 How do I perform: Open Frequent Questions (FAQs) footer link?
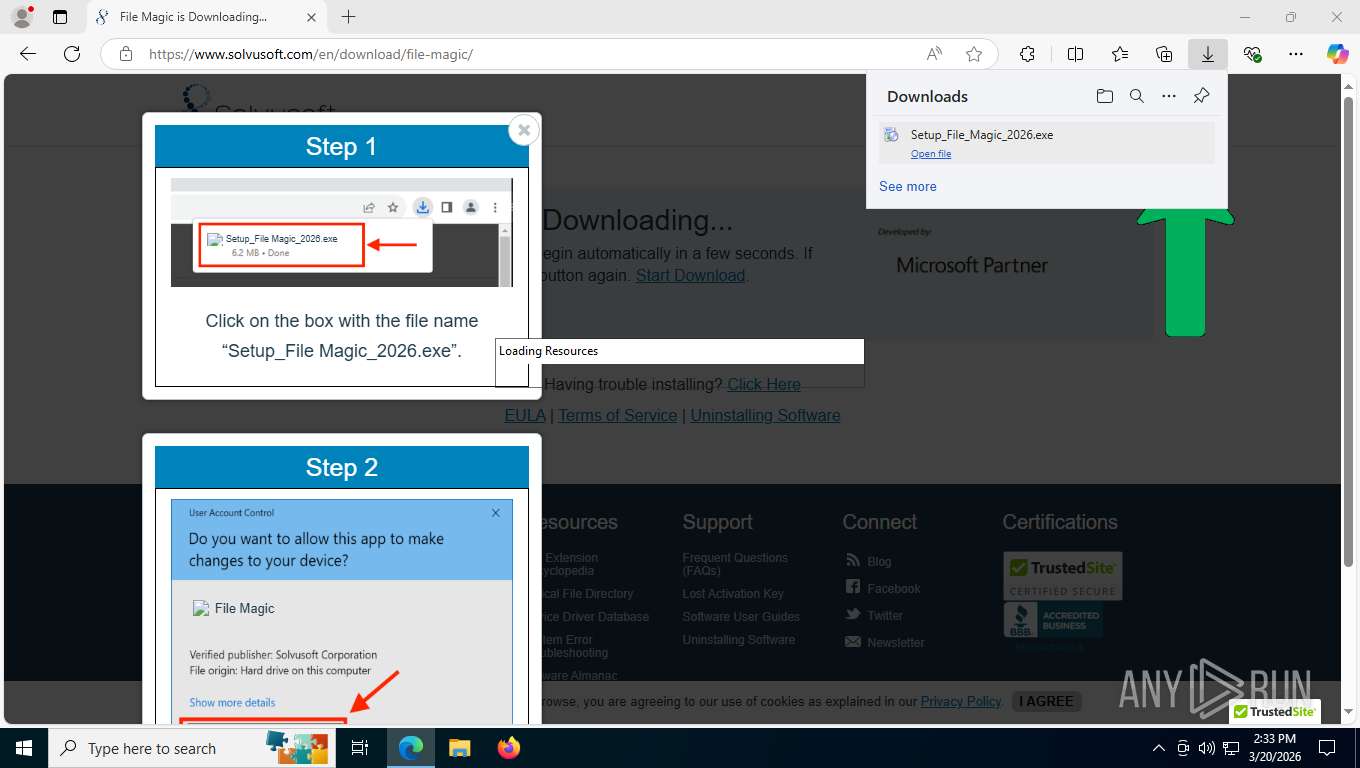tap(735, 564)
